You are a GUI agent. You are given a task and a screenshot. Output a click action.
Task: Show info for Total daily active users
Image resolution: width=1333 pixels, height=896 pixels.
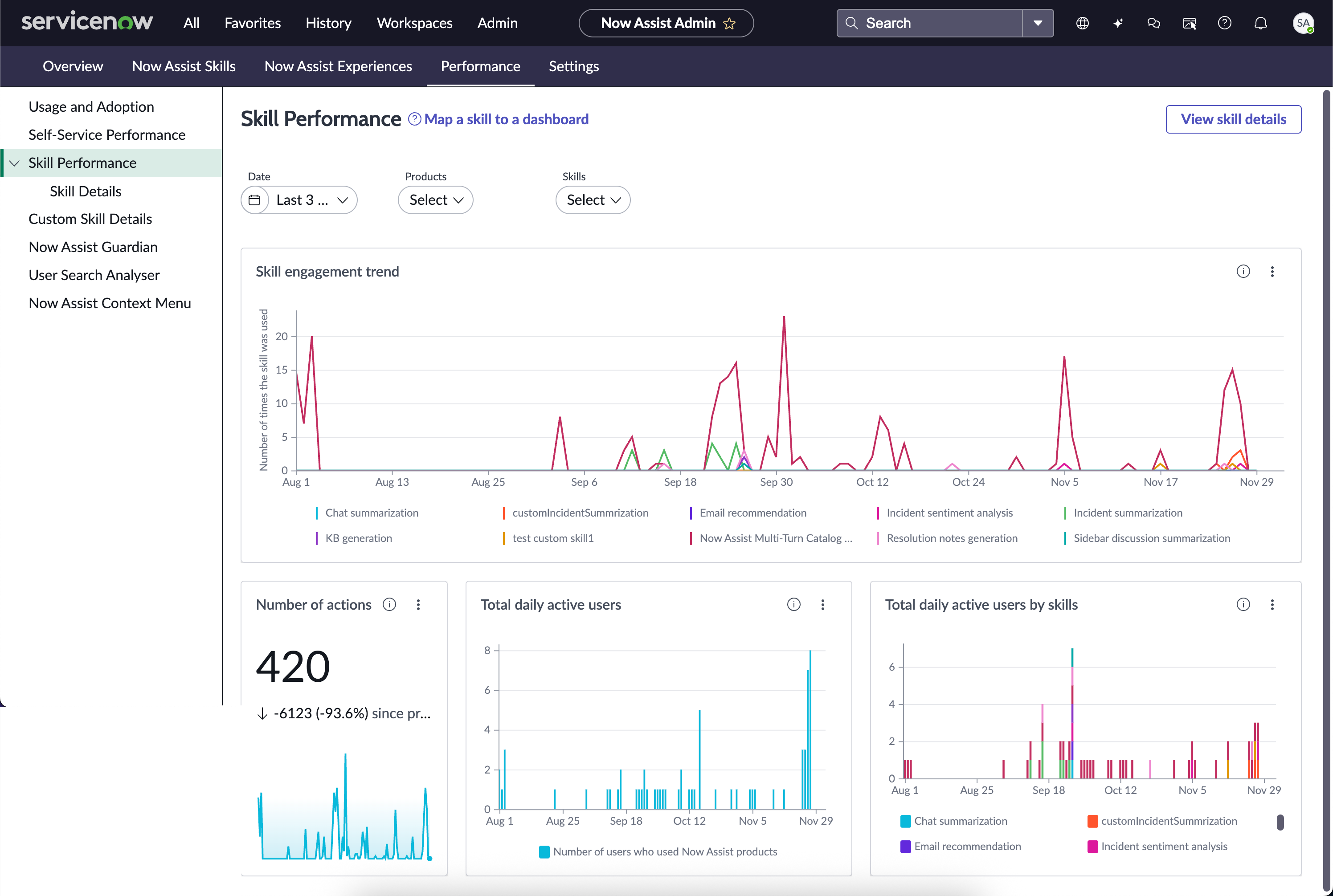[x=794, y=605]
